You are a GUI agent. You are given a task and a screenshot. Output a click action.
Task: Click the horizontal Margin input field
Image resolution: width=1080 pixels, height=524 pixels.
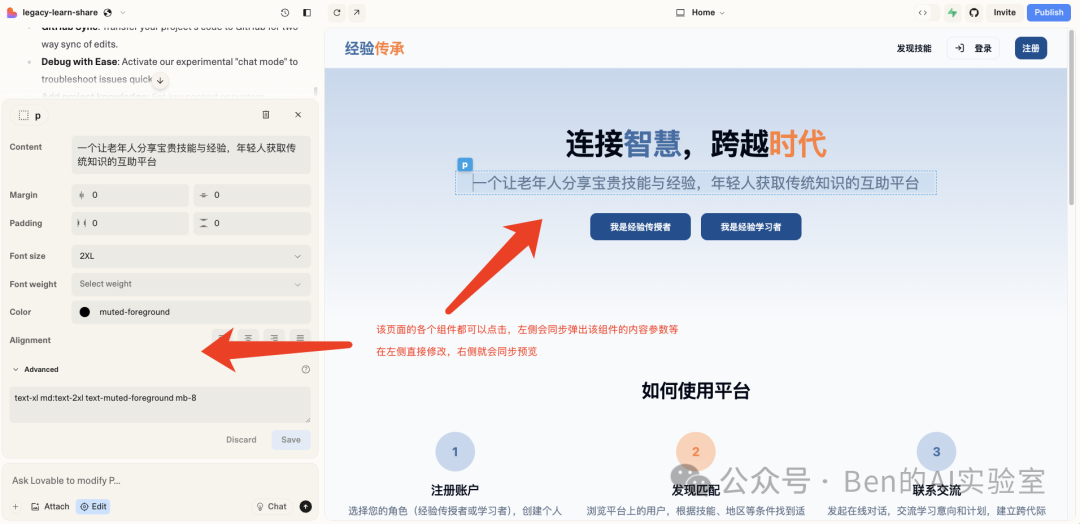click(130, 195)
